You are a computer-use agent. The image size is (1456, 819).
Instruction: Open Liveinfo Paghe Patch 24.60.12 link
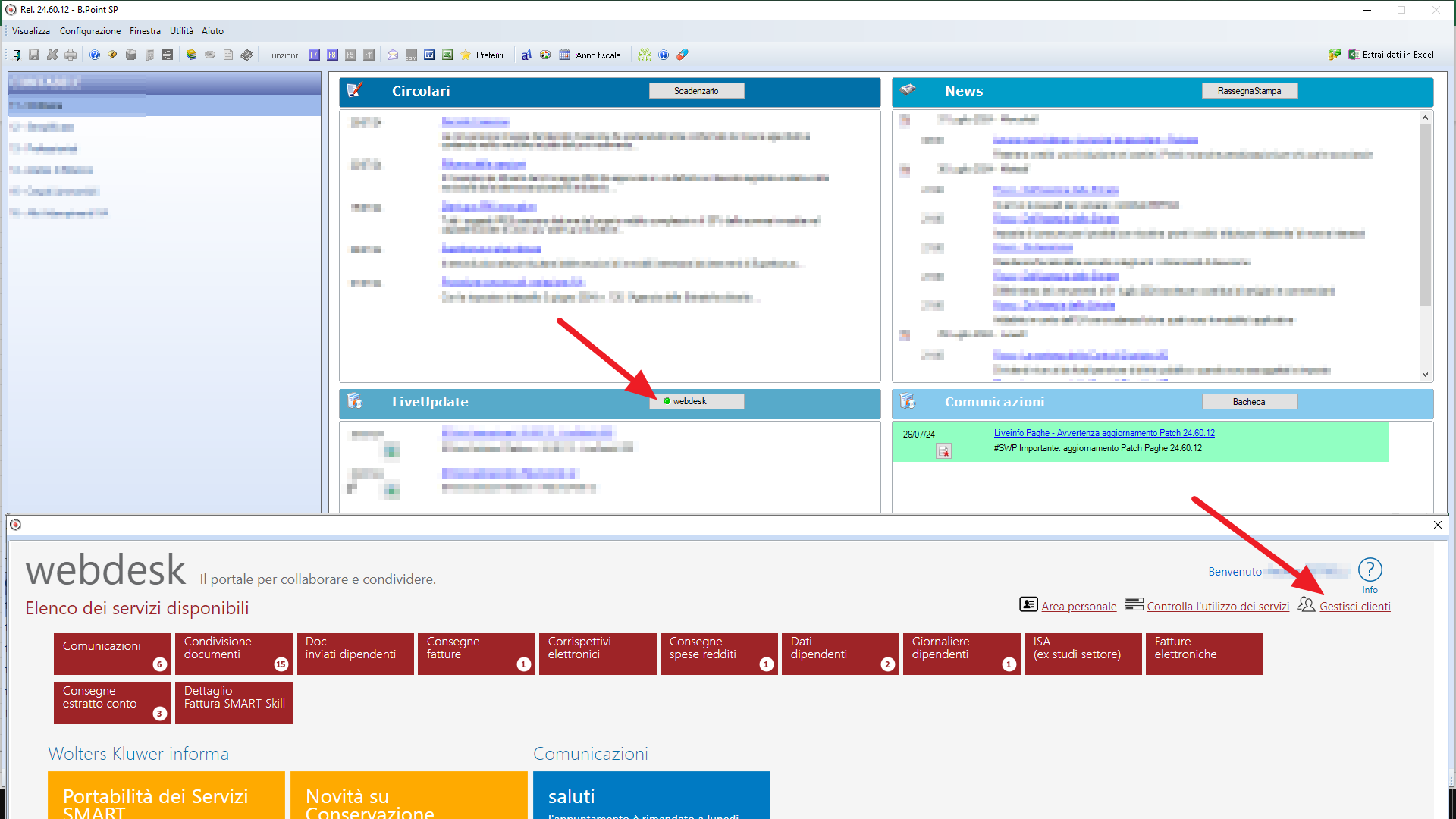1104,433
